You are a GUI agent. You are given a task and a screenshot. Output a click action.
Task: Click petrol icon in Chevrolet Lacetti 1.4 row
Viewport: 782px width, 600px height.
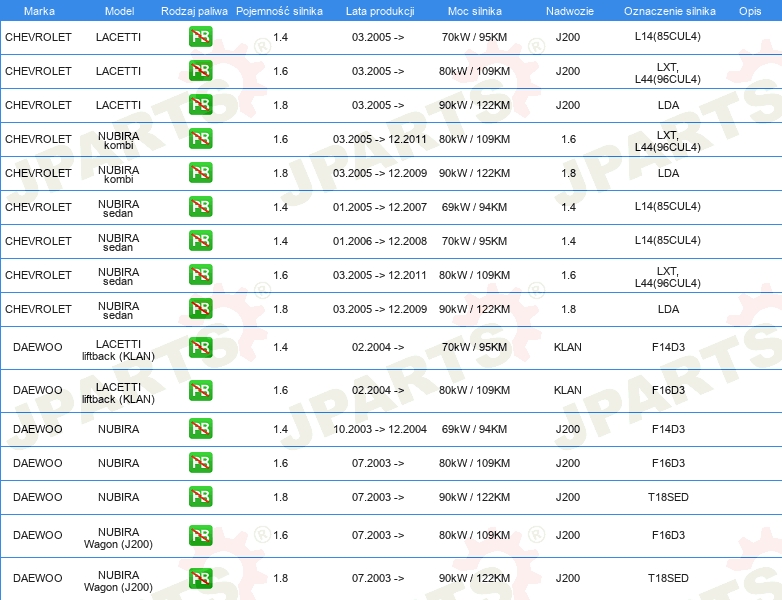point(200,37)
